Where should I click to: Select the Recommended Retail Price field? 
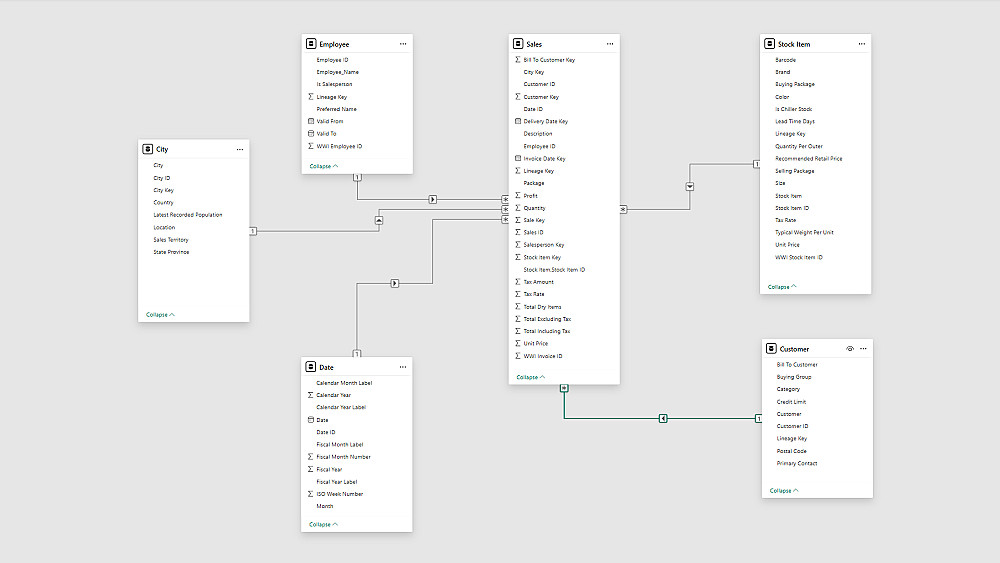pos(808,159)
